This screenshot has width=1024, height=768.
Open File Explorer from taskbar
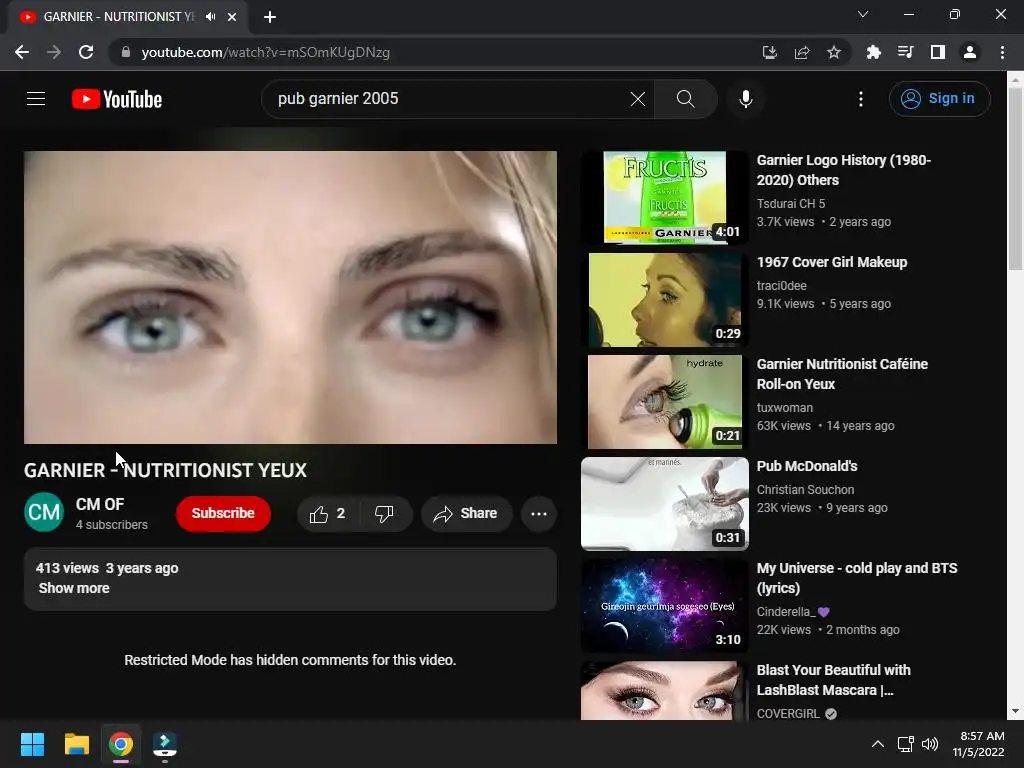coord(76,744)
